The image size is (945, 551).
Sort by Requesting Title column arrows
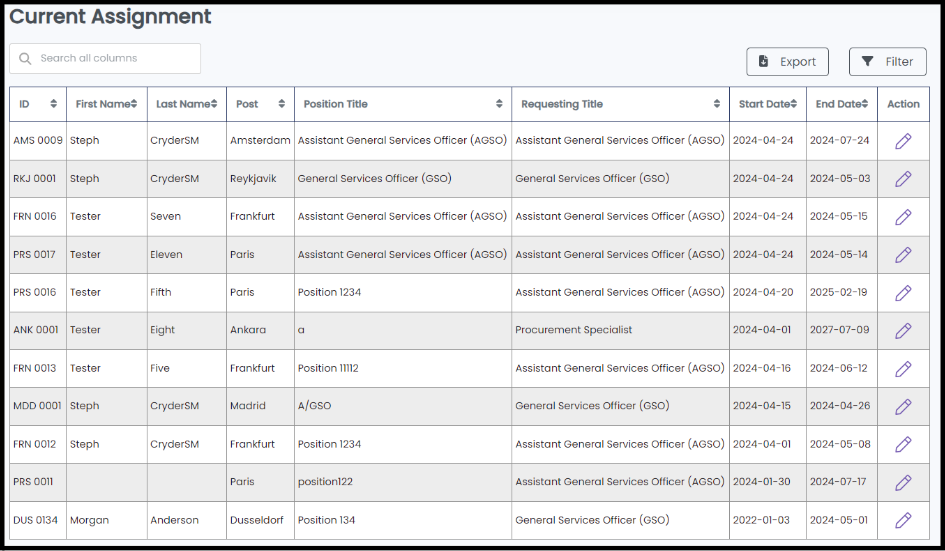coord(717,104)
